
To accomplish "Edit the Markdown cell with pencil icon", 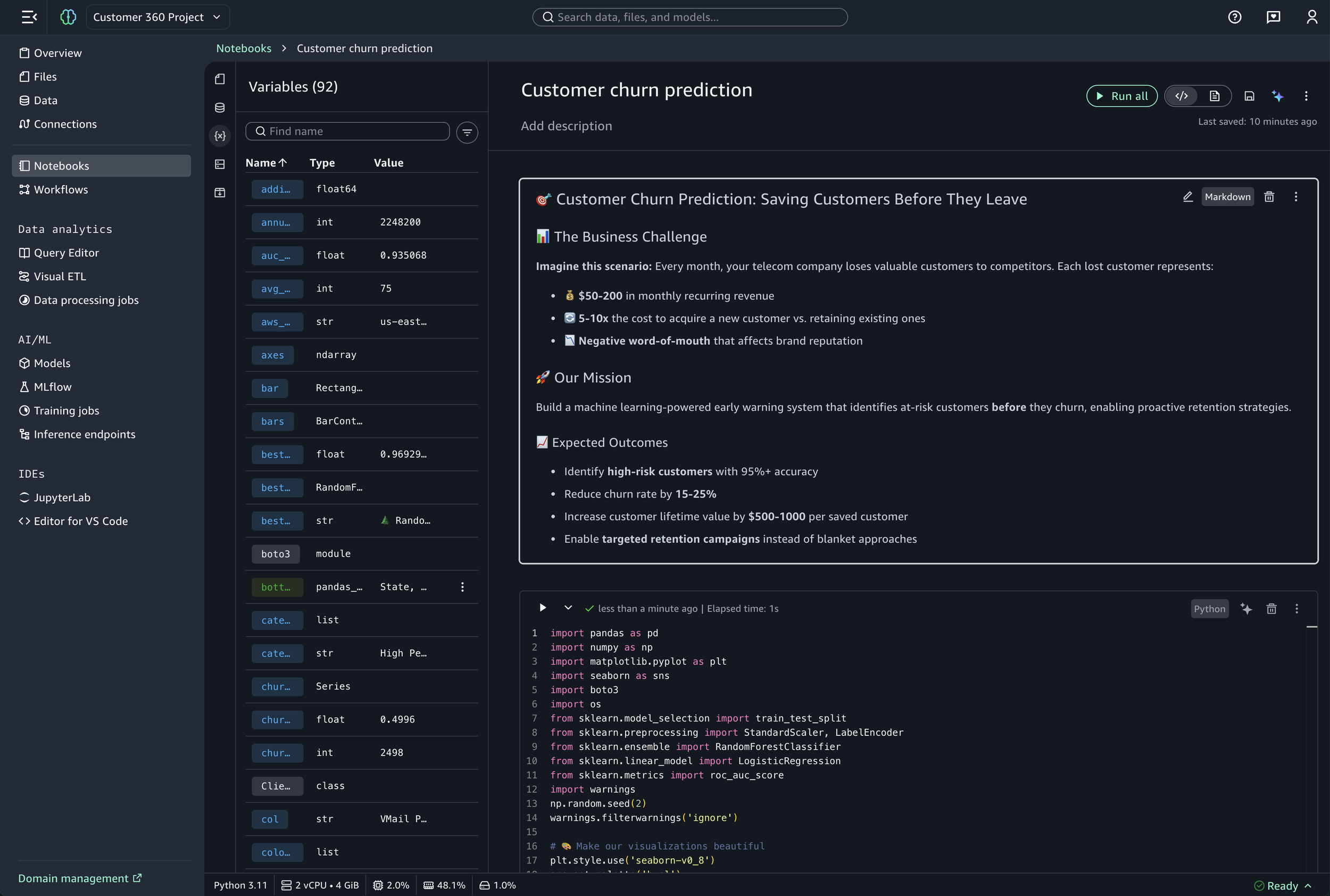I will coord(1188,196).
